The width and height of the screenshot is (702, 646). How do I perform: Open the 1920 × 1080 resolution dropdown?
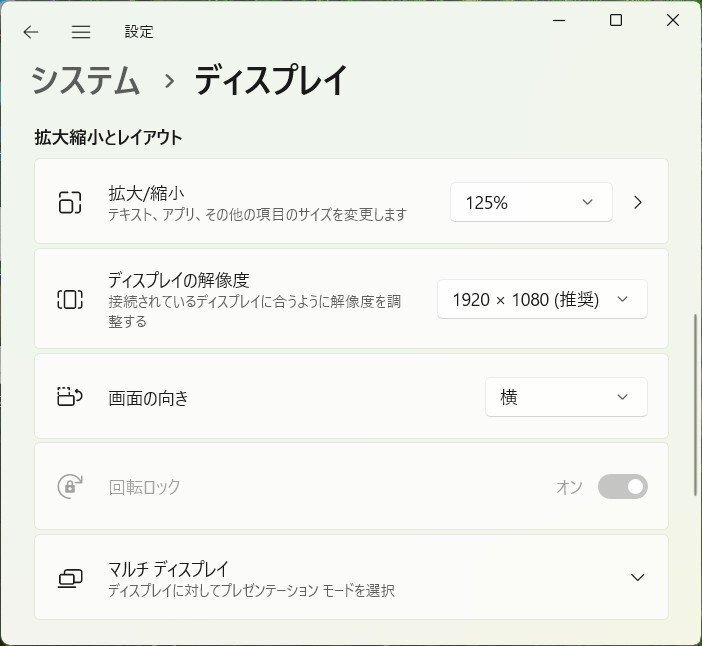coord(542,299)
